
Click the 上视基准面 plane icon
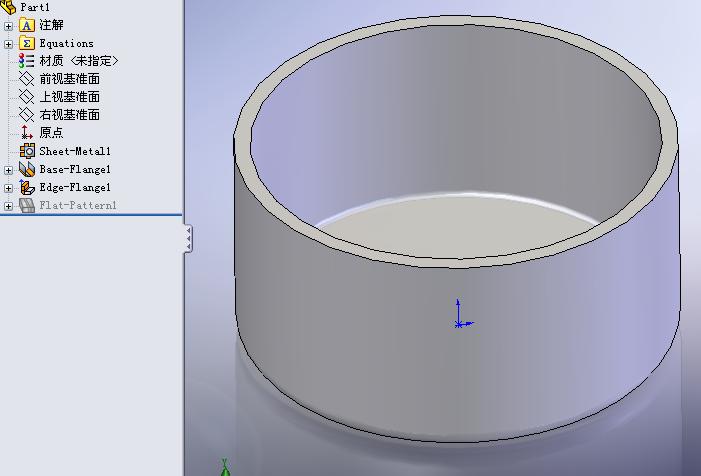[x=27, y=97]
